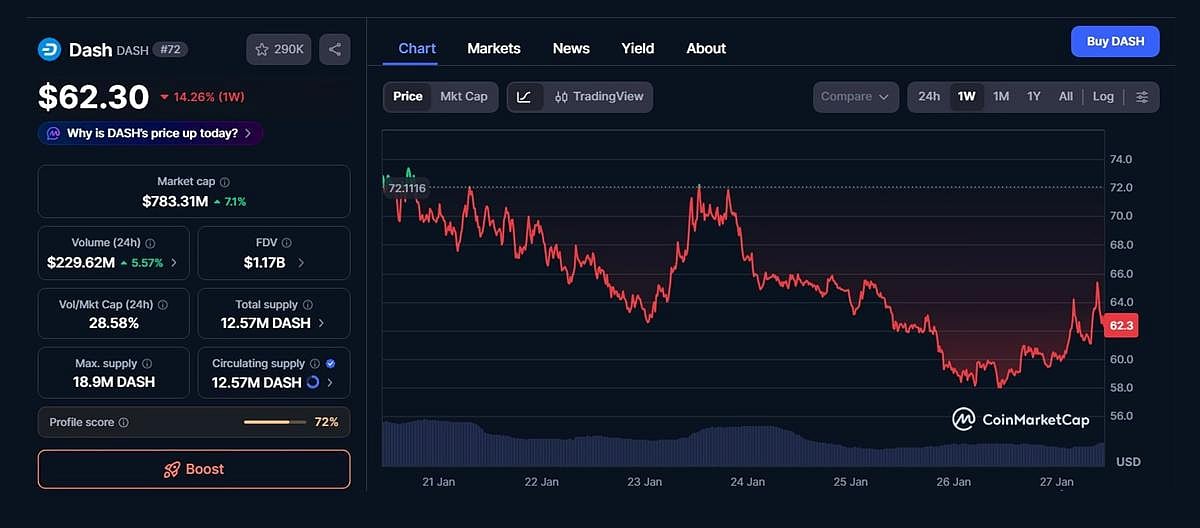This screenshot has width=1200, height=528.
Task: Open the News tab
Action: click(571, 48)
